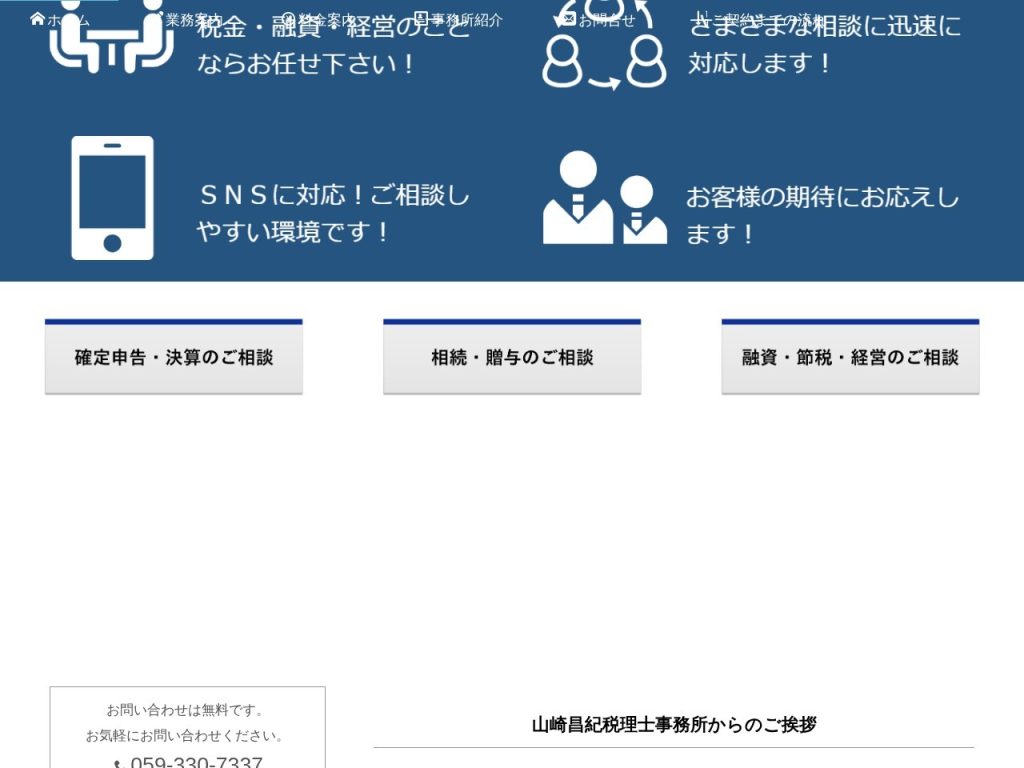Click text さまざまな相談に迅速に対応します！
Viewport: 1024px width, 768px height.
(x=824, y=44)
